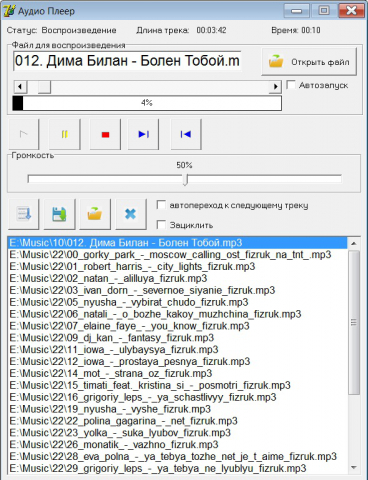
Task: Select 06_natali o_bozhe_kakoy_muzhchina track
Action: tap(177, 314)
